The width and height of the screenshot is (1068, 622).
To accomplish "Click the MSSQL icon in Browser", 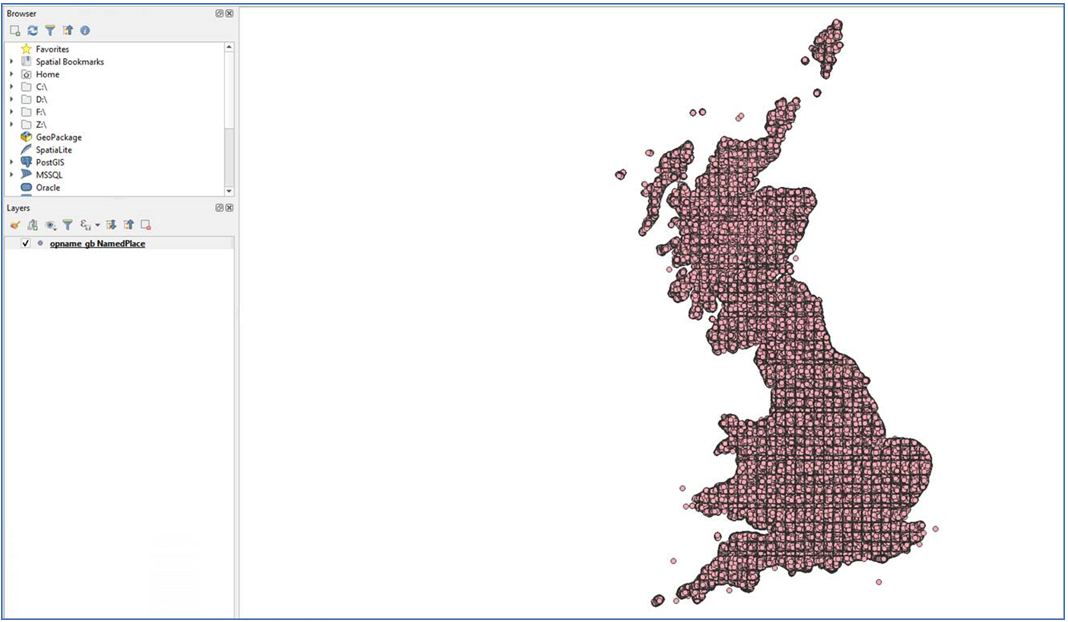I will pyautogui.click(x=26, y=175).
